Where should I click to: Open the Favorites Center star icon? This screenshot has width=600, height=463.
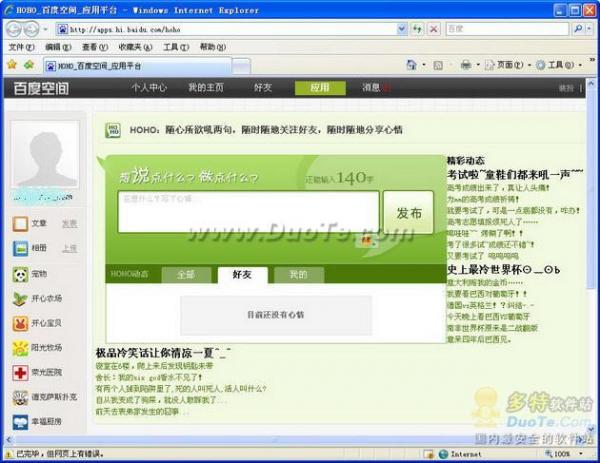point(12,65)
